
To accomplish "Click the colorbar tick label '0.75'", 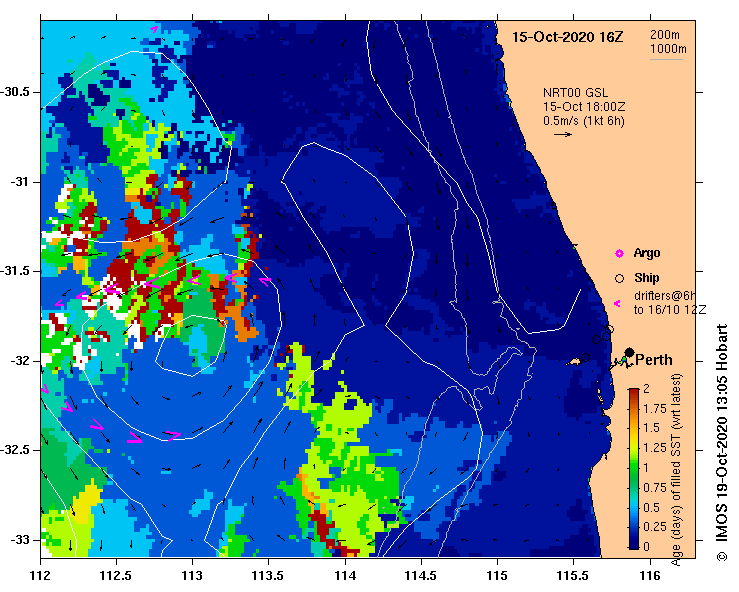I will (655, 487).
